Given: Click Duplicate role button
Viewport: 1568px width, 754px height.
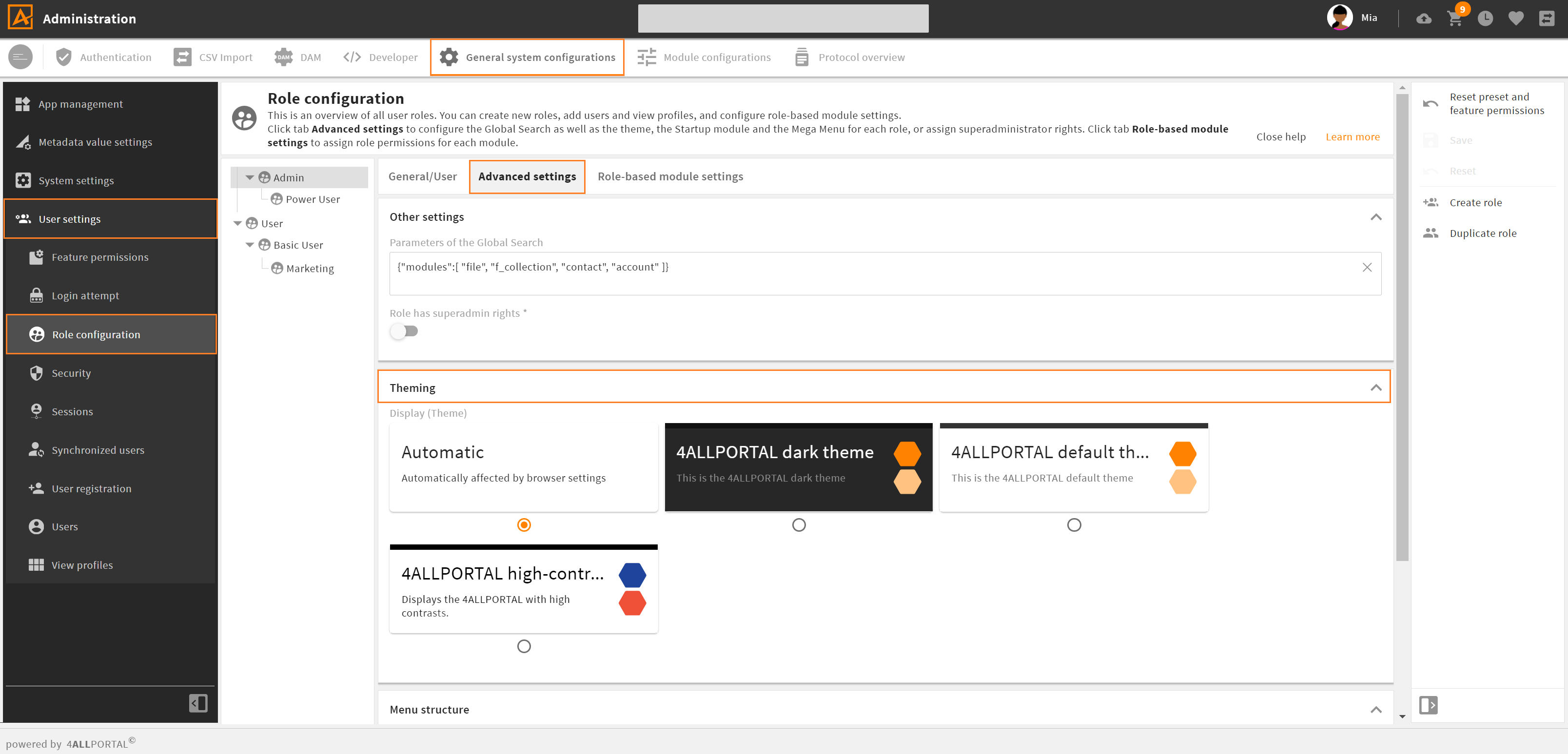Looking at the screenshot, I should tap(1483, 233).
